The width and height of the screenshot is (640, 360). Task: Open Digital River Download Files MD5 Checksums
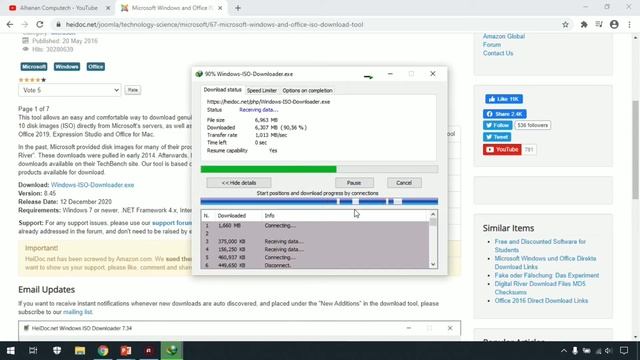coord(540,288)
